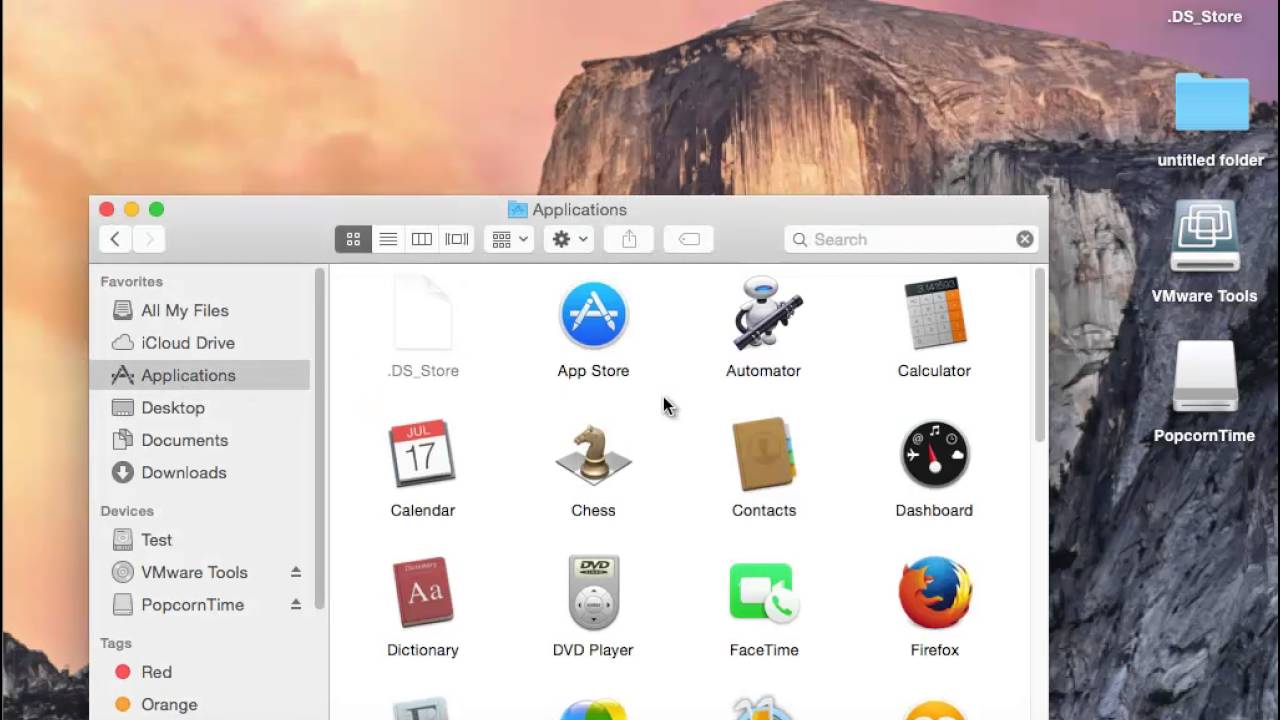
Task: Click the Tags sidebar heading
Action: (x=116, y=643)
